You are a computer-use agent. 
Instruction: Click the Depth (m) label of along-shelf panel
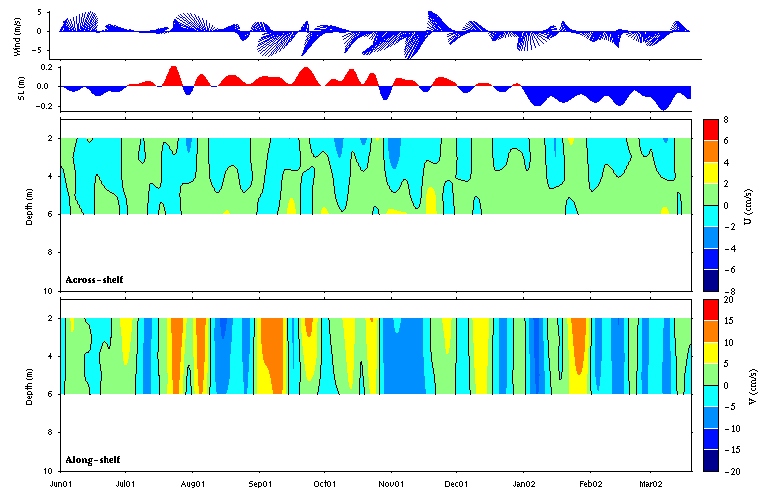(x=29, y=387)
